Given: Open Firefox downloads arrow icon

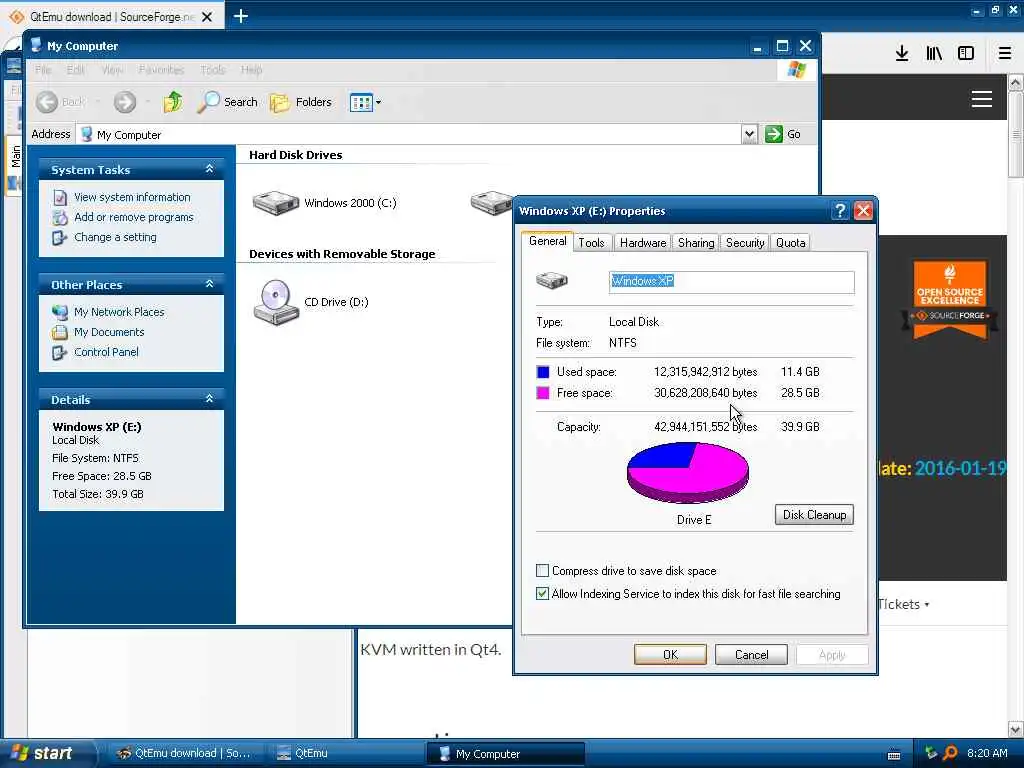Looking at the screenshot, I should coord(902,54).
